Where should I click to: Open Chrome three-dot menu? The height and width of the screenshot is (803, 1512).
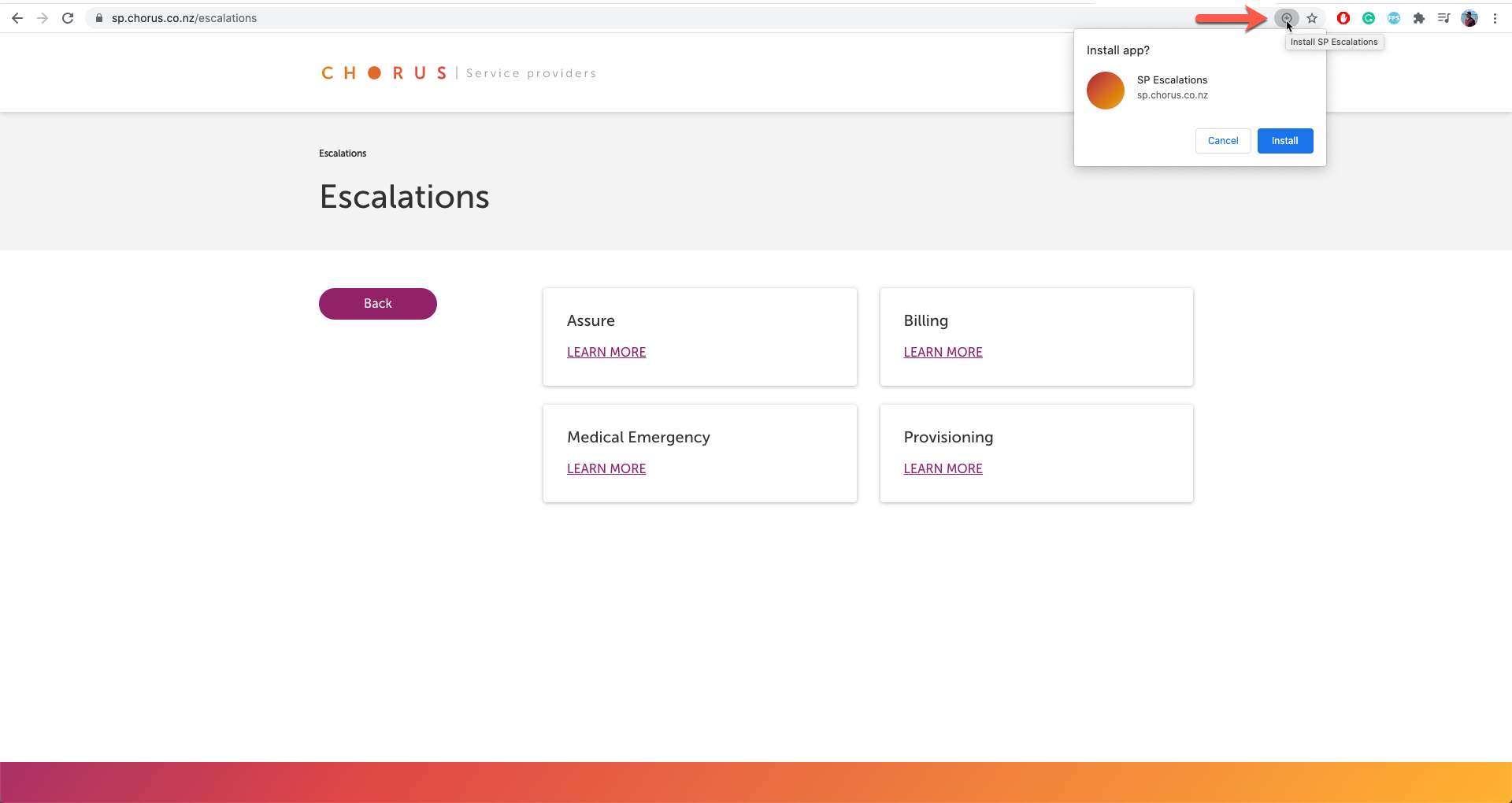(1495, 18)
